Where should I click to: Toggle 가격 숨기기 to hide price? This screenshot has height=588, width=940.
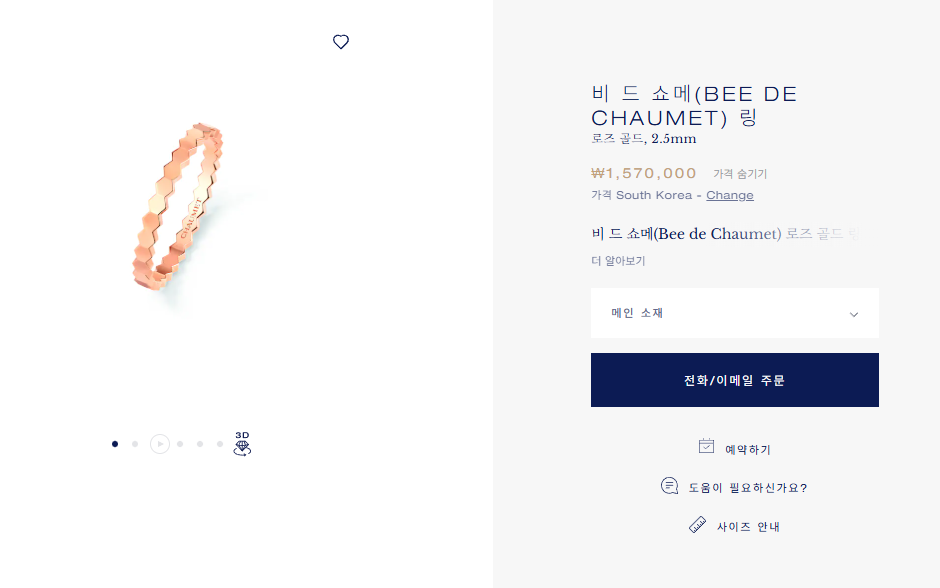click(740, 174)
